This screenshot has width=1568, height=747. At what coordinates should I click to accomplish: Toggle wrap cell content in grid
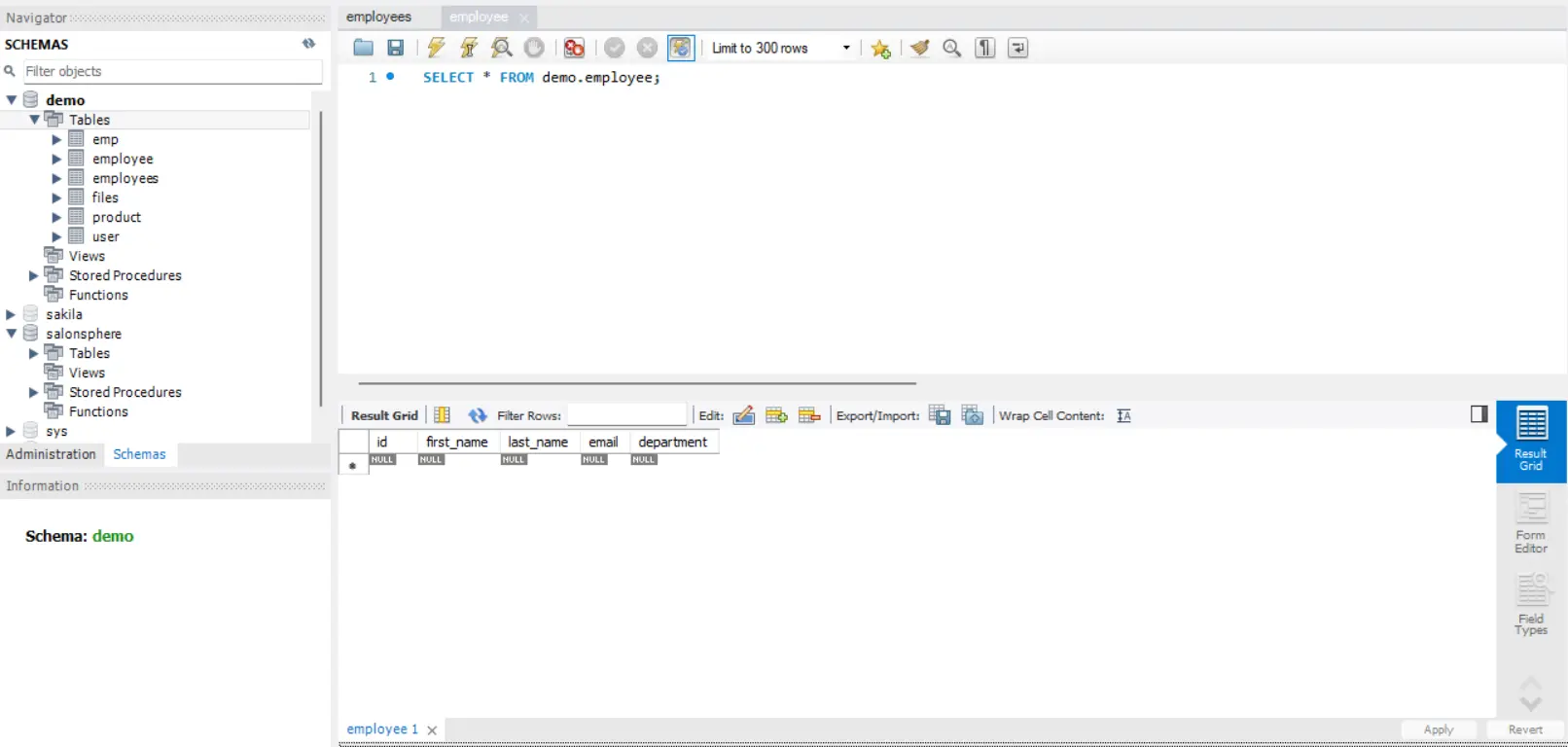click(x=1124, y=415)
